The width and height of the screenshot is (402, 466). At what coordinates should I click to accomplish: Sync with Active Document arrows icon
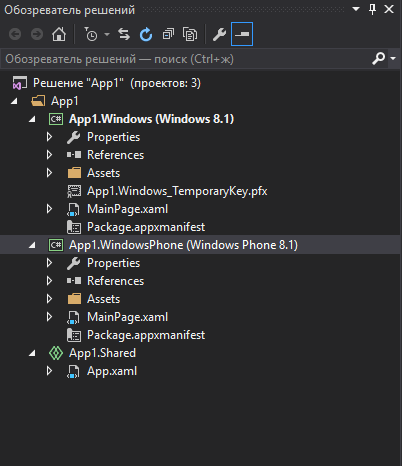click(x=124, y=34)
